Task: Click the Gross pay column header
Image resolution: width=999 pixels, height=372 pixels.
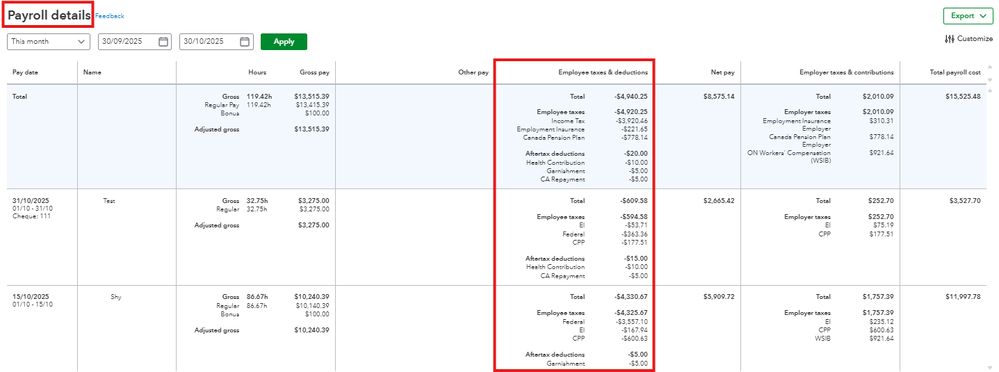Action: click(314, 72)
